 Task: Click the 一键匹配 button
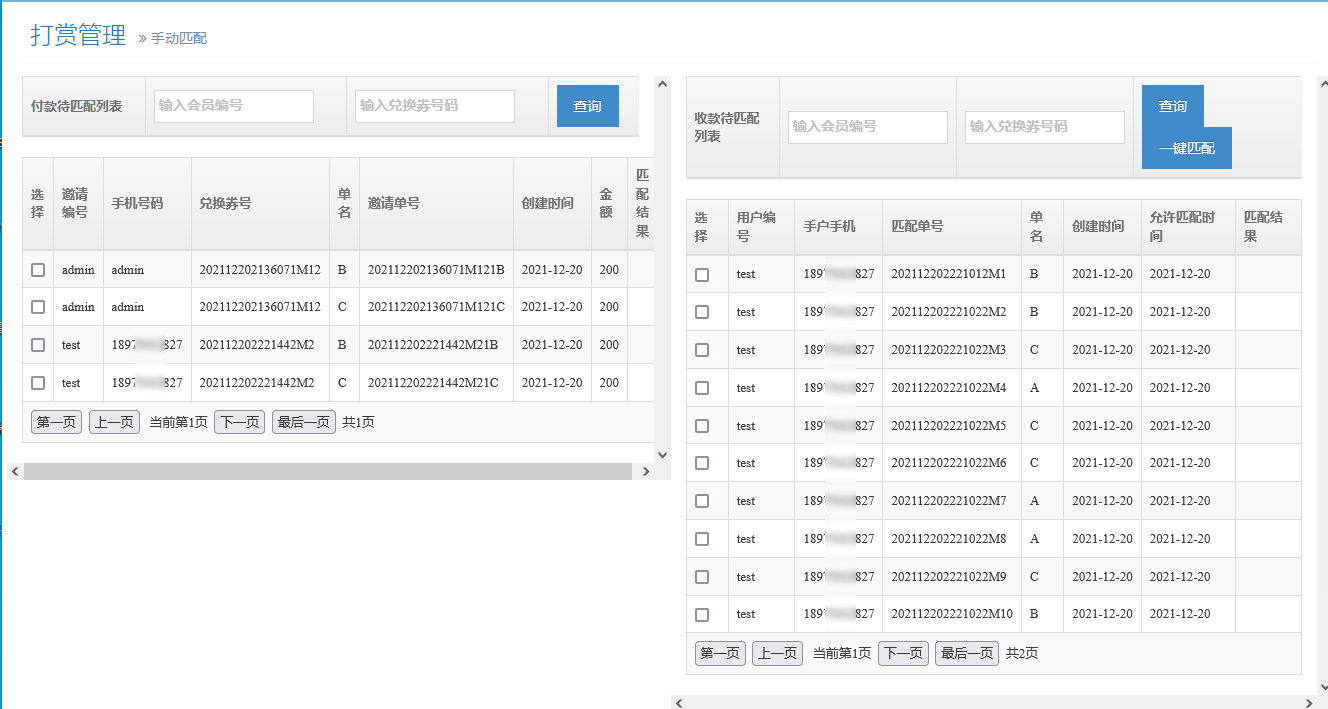point(1186,148)
